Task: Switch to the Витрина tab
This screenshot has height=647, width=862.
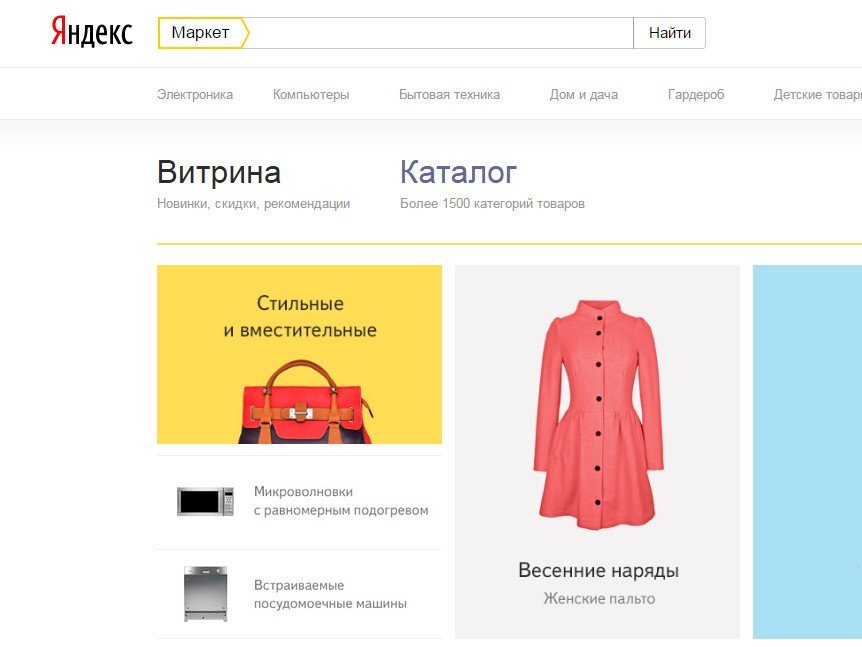Action: click(x=219, y=172)
